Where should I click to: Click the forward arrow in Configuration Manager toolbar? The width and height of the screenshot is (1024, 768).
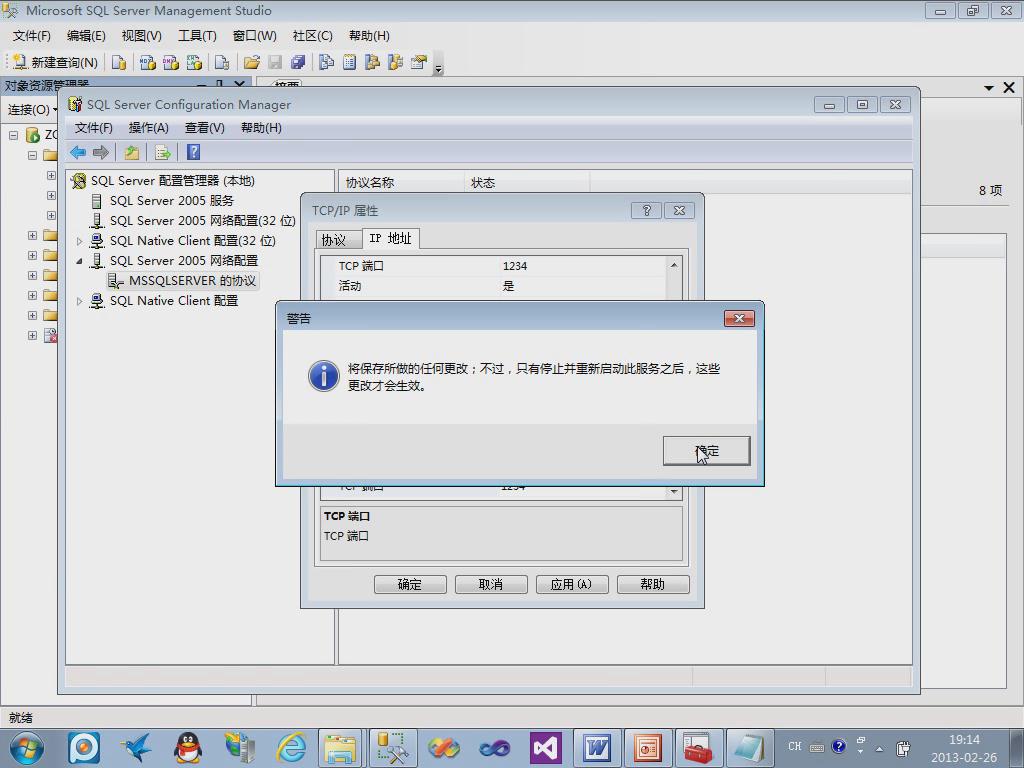click(x=101, y=152)
